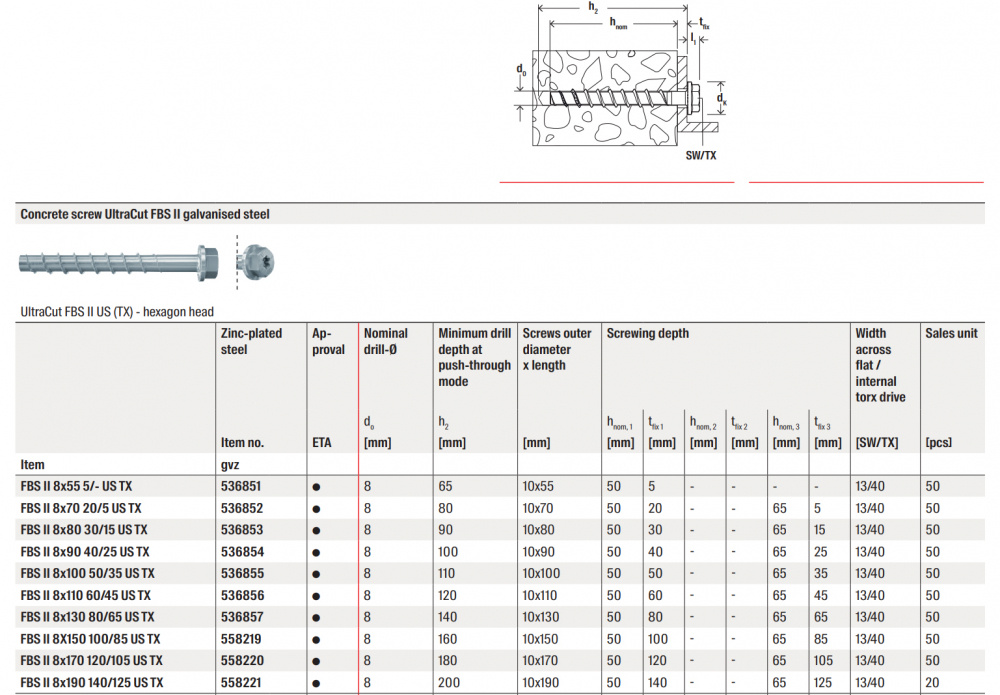Select item 'FBS II 8x55 5/- US TX'
The image size is (1000, 695).
click(x=76, y=486)
